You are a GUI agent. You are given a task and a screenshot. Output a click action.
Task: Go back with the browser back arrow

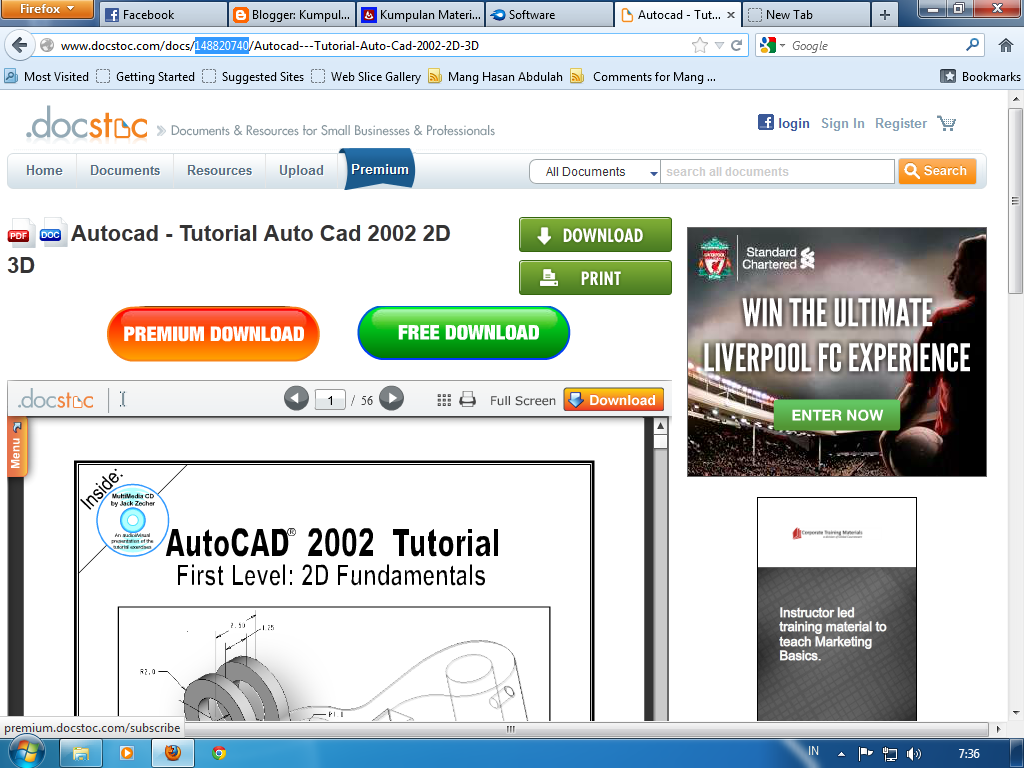19,45
